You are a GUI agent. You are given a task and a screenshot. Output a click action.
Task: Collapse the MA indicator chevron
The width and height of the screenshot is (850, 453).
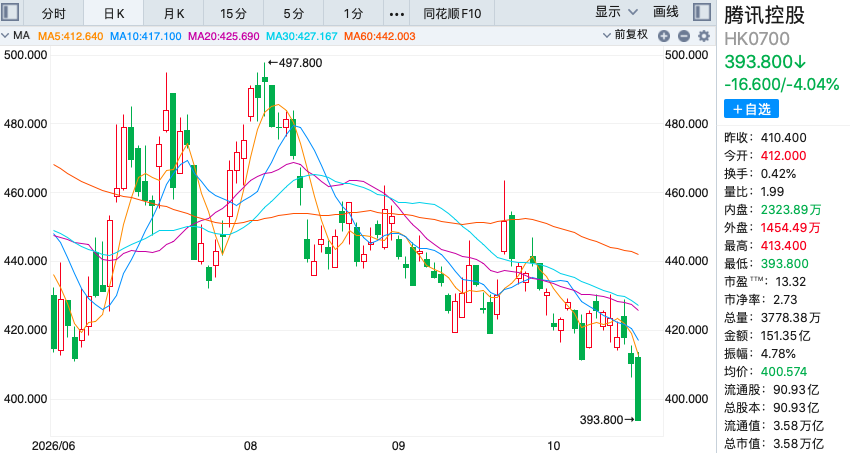(5, 36)
